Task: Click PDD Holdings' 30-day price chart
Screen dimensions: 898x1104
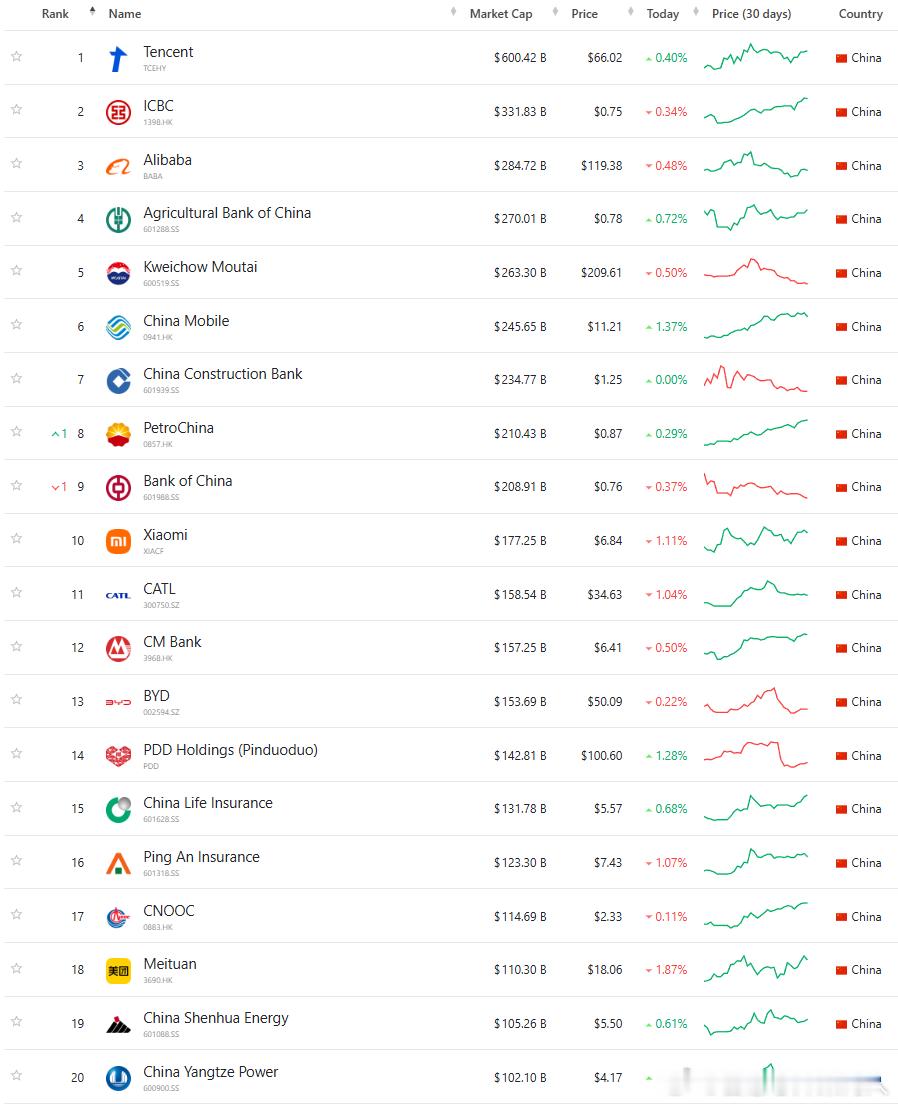Action: click(756, 755)
